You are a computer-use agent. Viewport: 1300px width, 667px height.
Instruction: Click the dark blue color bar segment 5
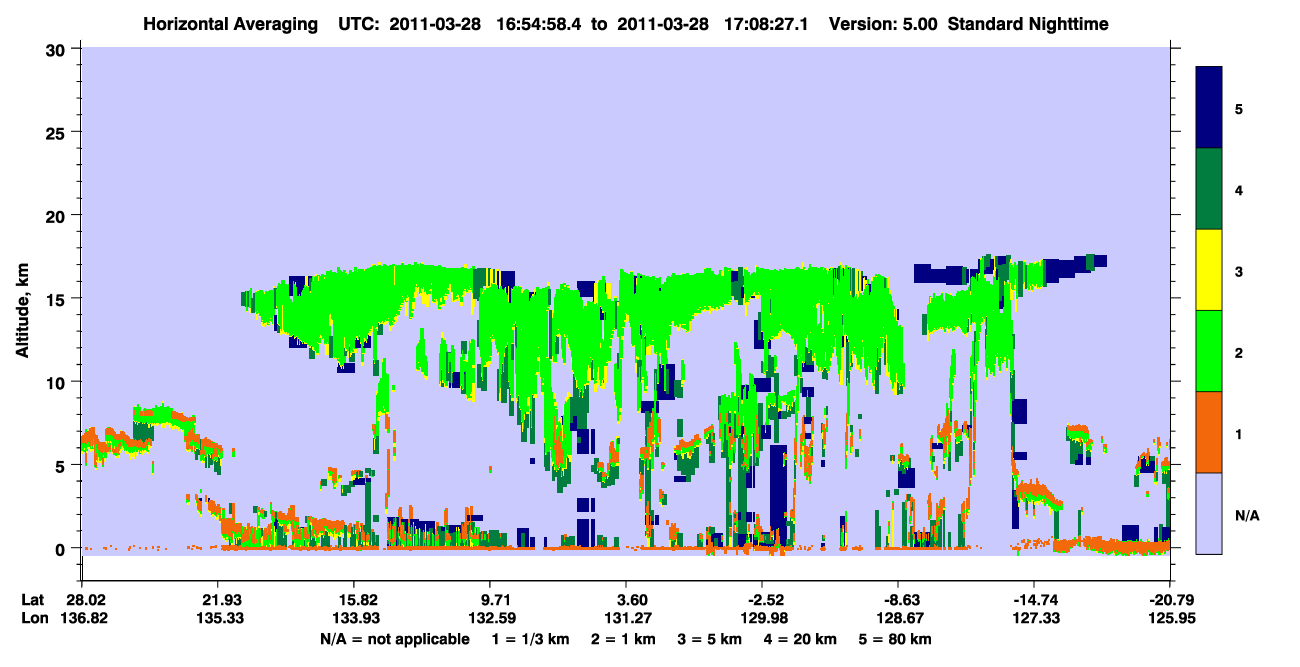1209,108
